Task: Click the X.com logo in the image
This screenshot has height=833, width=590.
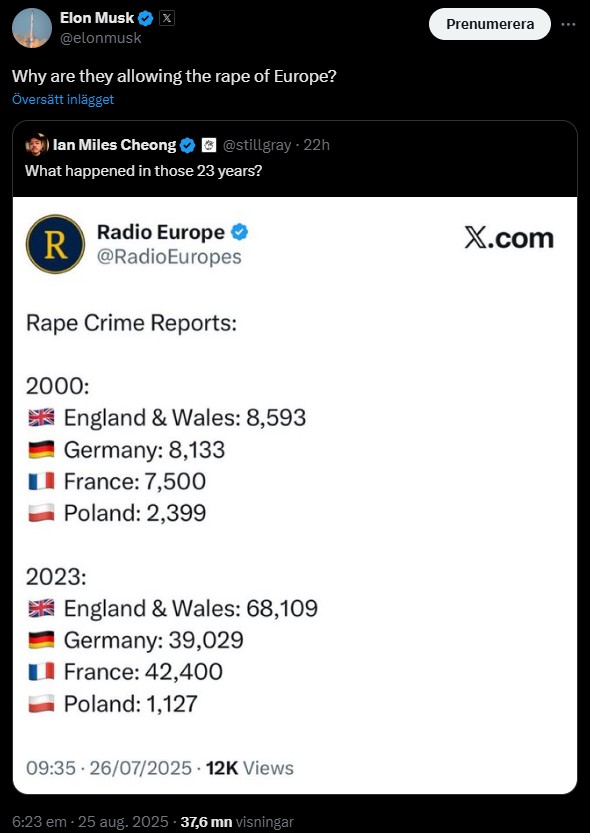Action: (509, 239)
